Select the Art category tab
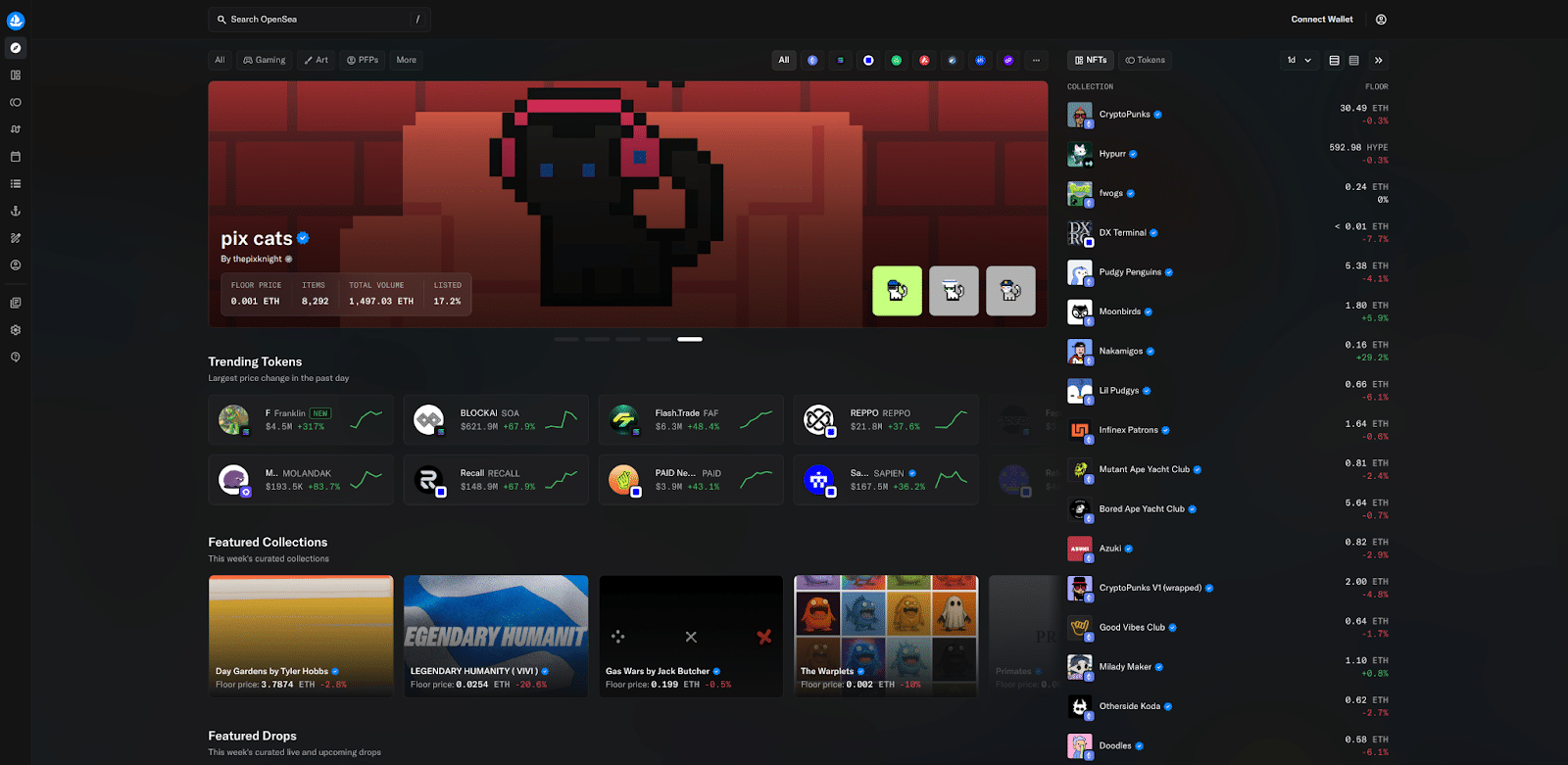The image size is (1568, 765). click(316, 61)
